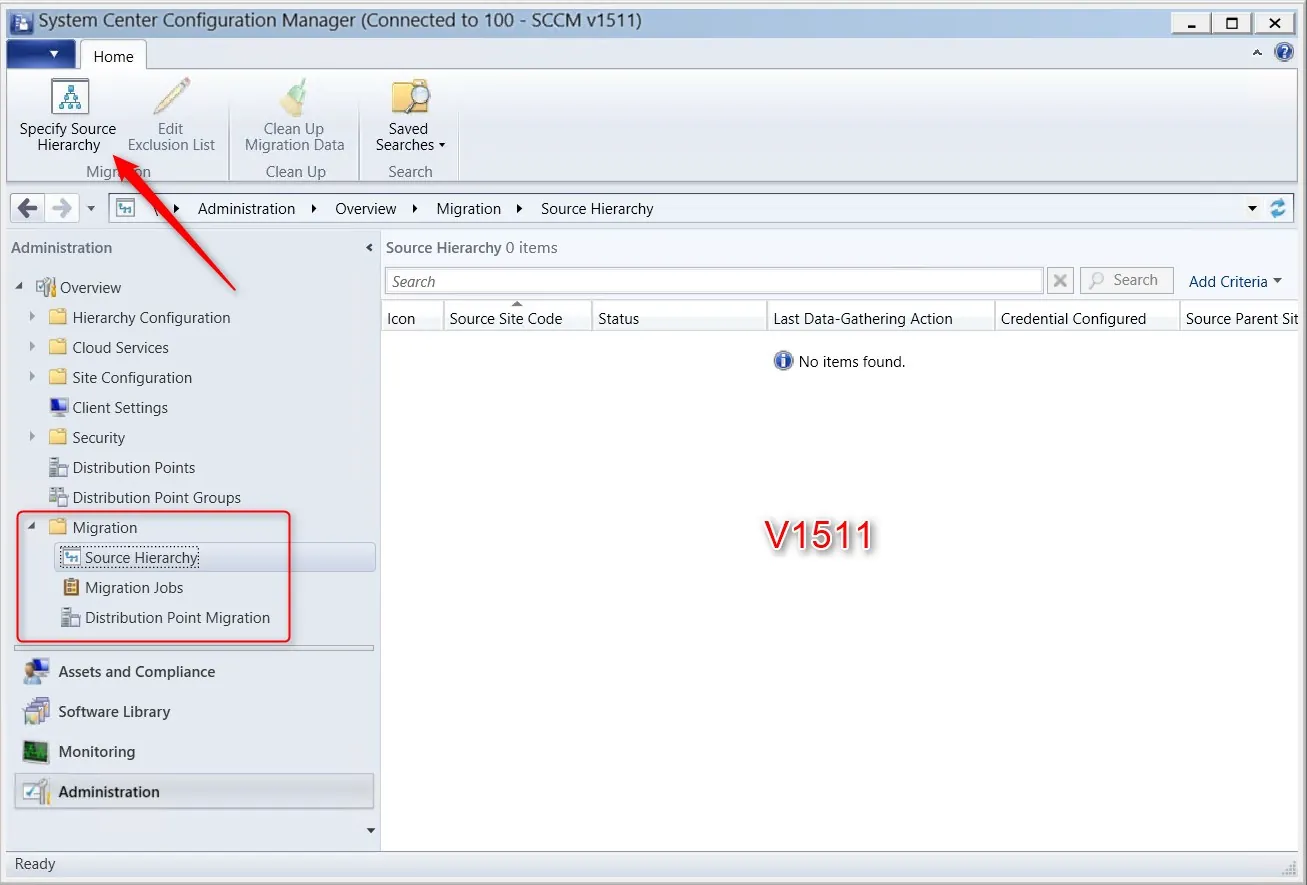Click the Software Library workspace icon

point(37,711)
